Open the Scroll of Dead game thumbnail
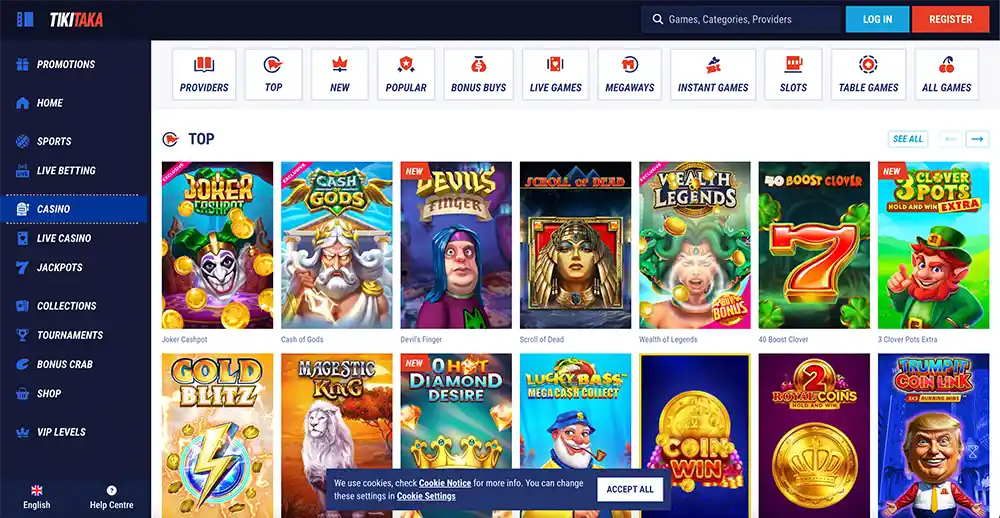 tap(575, 245)
